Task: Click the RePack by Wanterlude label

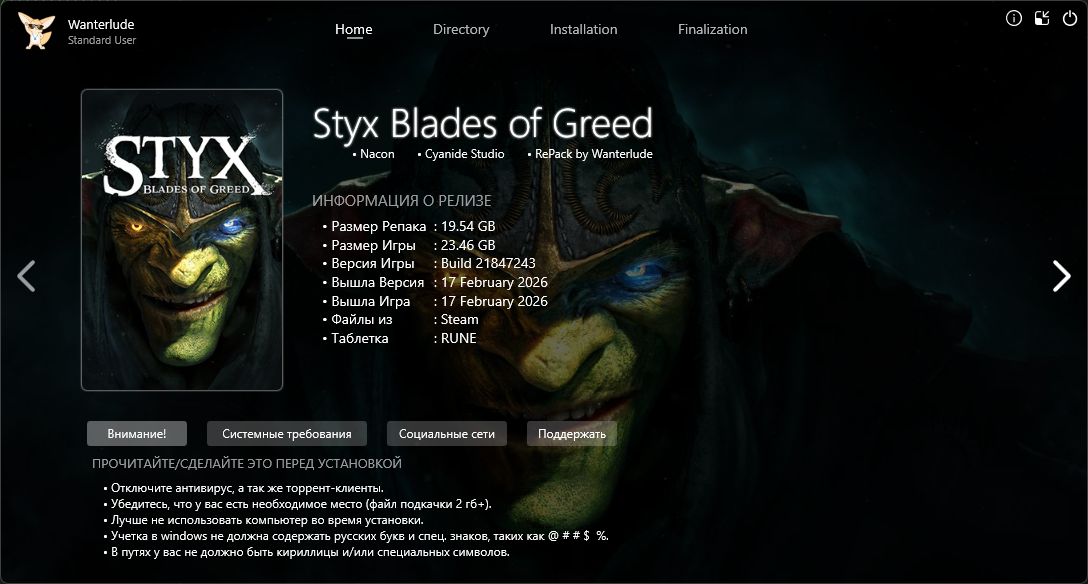Action: [593, 154]
